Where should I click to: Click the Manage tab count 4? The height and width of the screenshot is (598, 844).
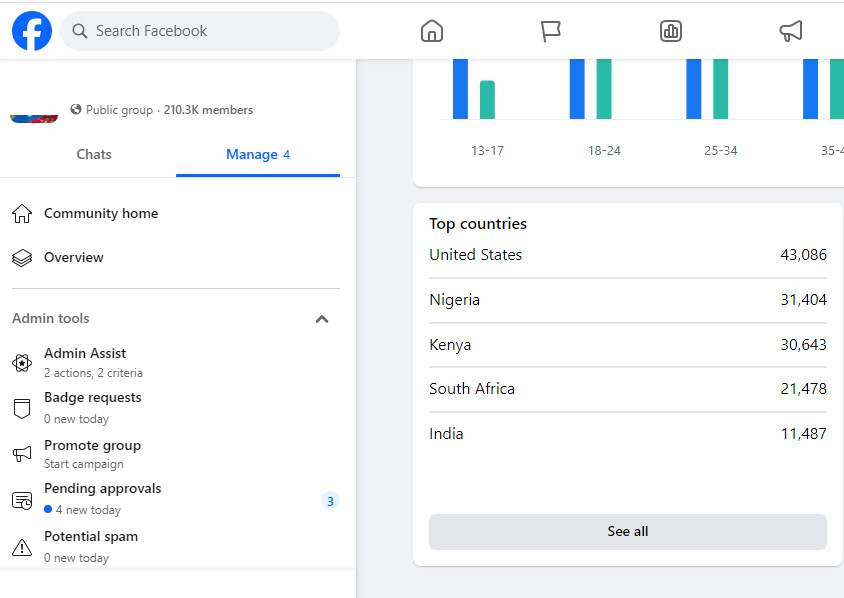(x=286, y=155)
